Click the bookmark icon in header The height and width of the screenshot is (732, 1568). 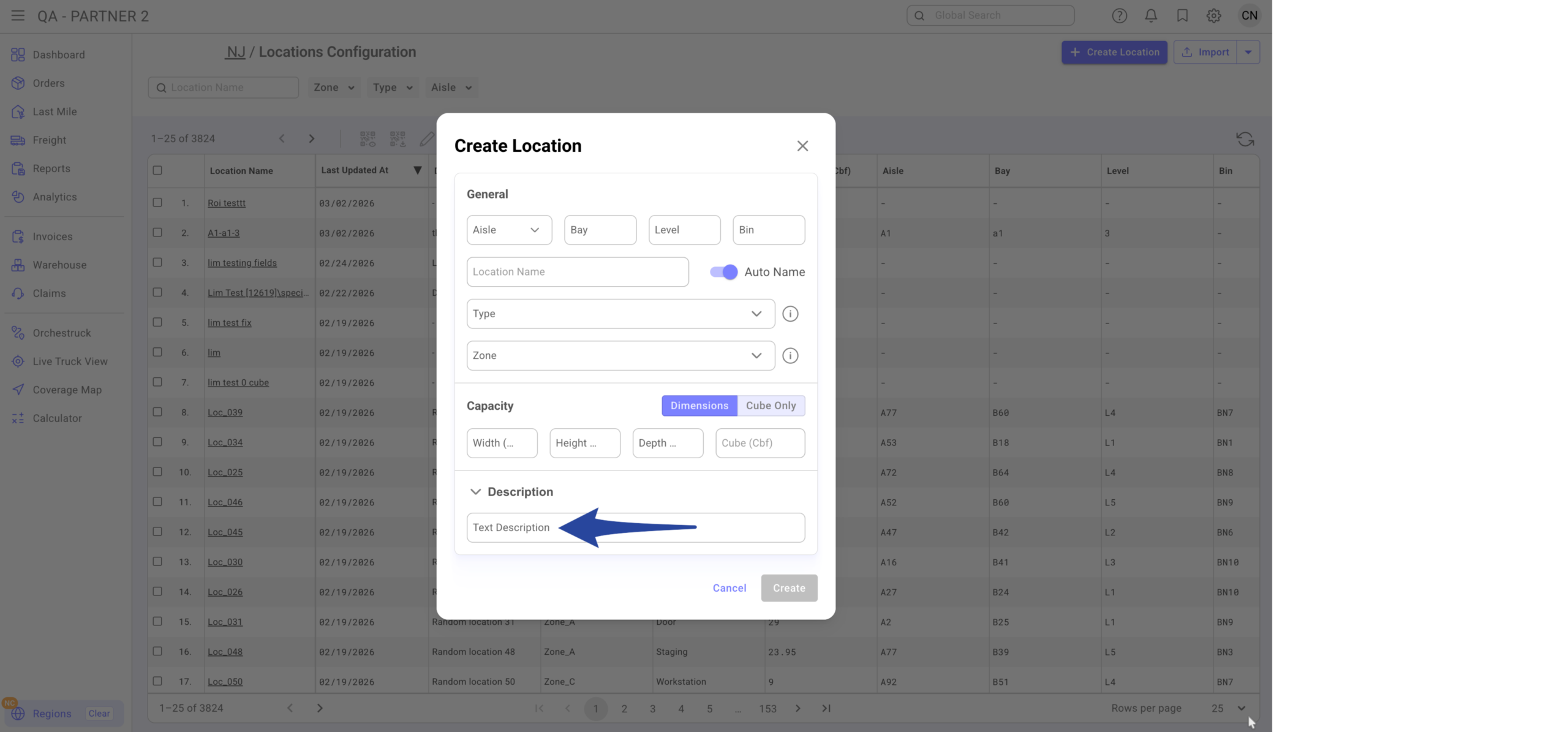(x=1182, y=16)
